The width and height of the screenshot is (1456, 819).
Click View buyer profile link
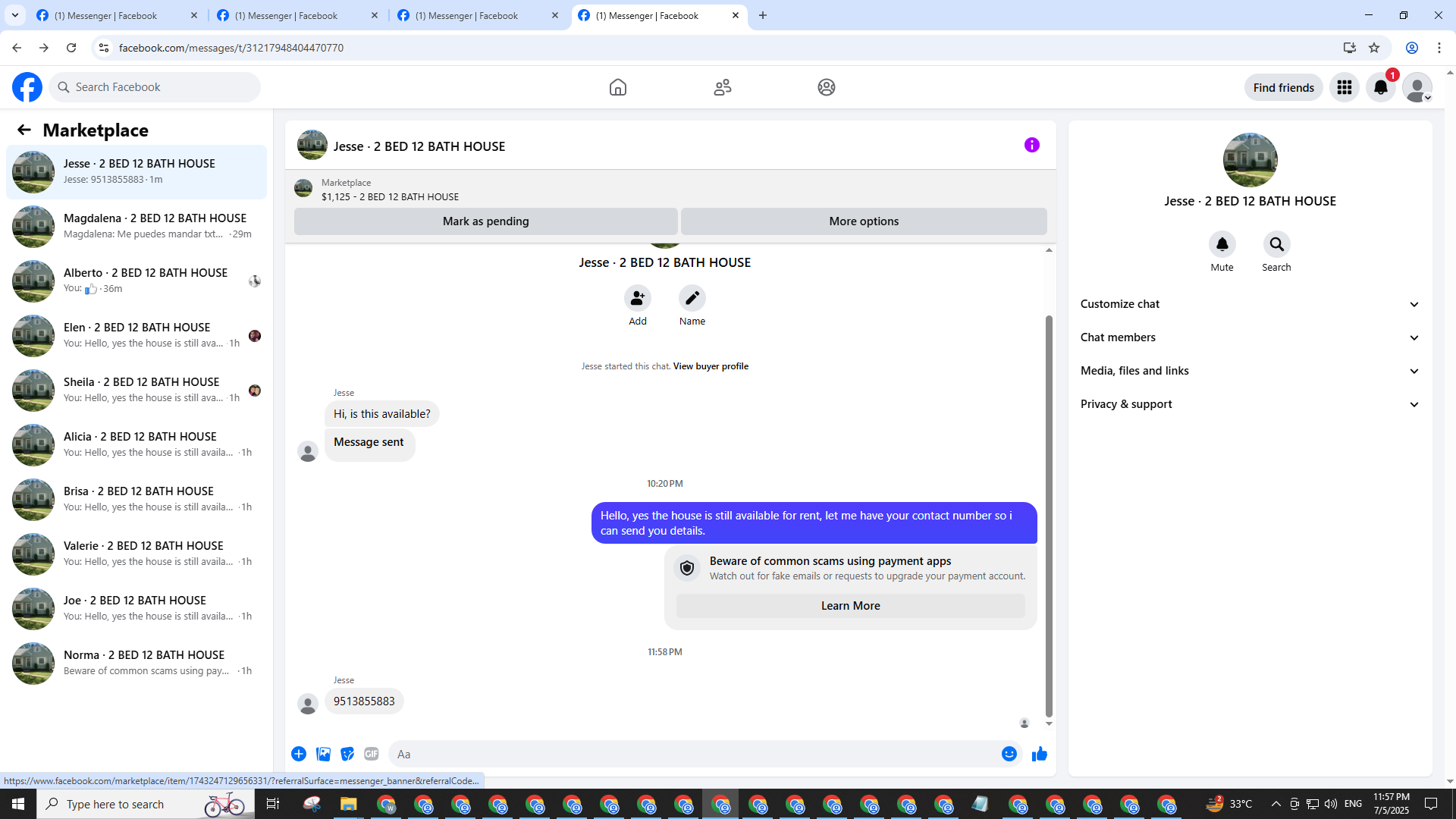pyautogui.click(x=710, y=366)
